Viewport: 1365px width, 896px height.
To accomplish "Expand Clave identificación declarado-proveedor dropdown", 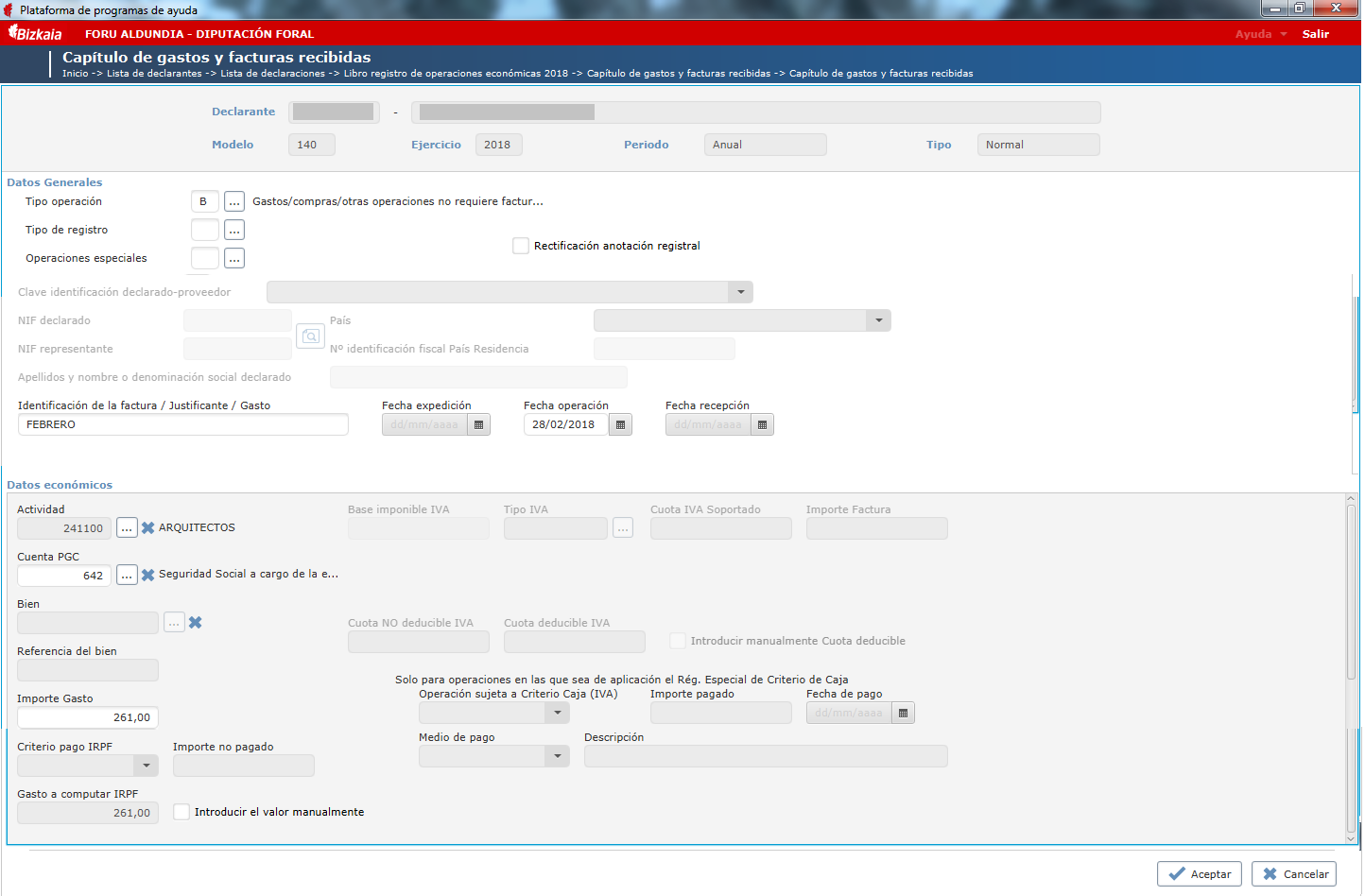I will (741, 292).
